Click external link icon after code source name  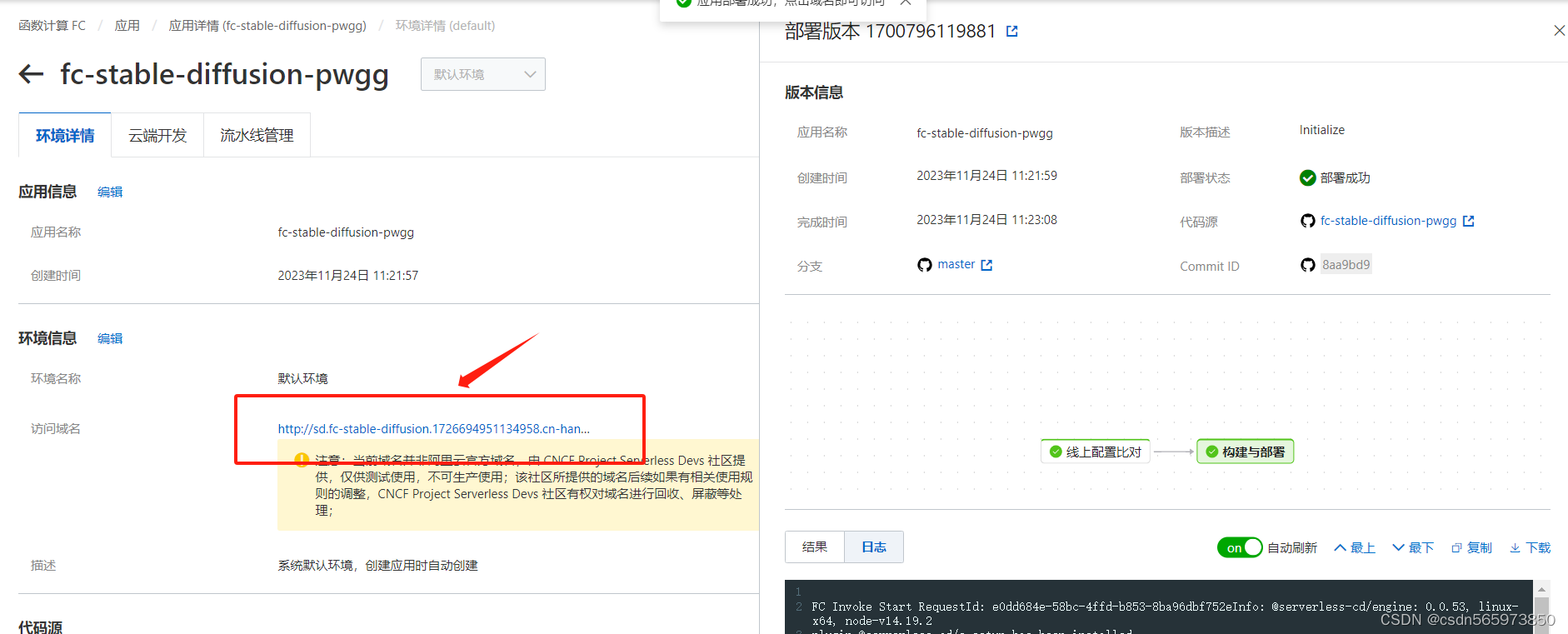pos(1469,221)
